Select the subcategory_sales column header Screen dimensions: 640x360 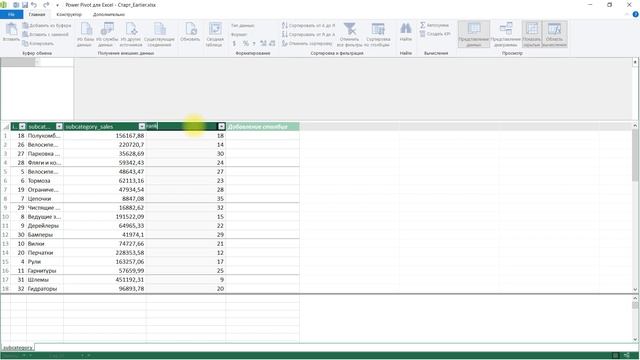(x=101, y=127)
